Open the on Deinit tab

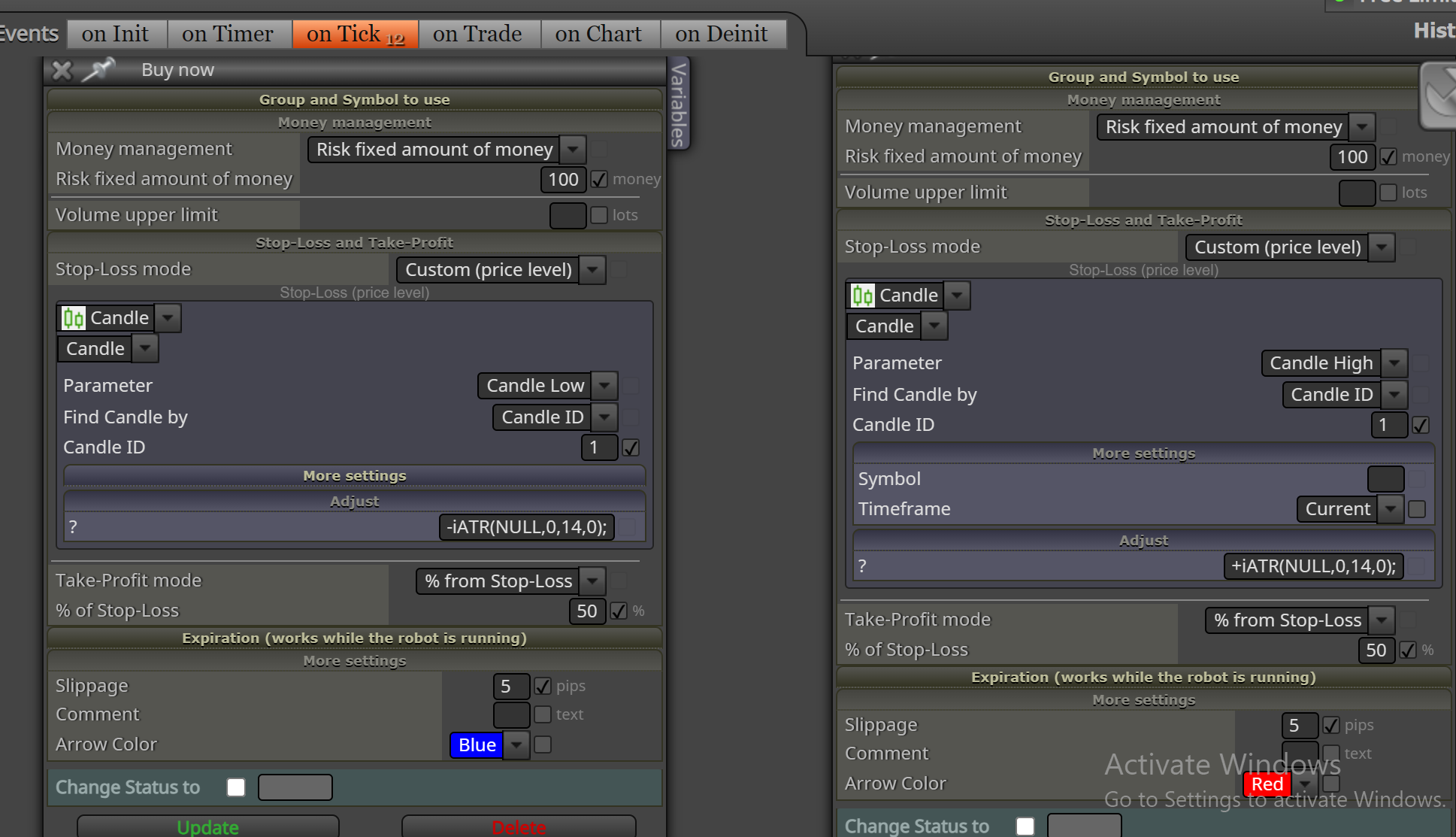click(722, 34)
